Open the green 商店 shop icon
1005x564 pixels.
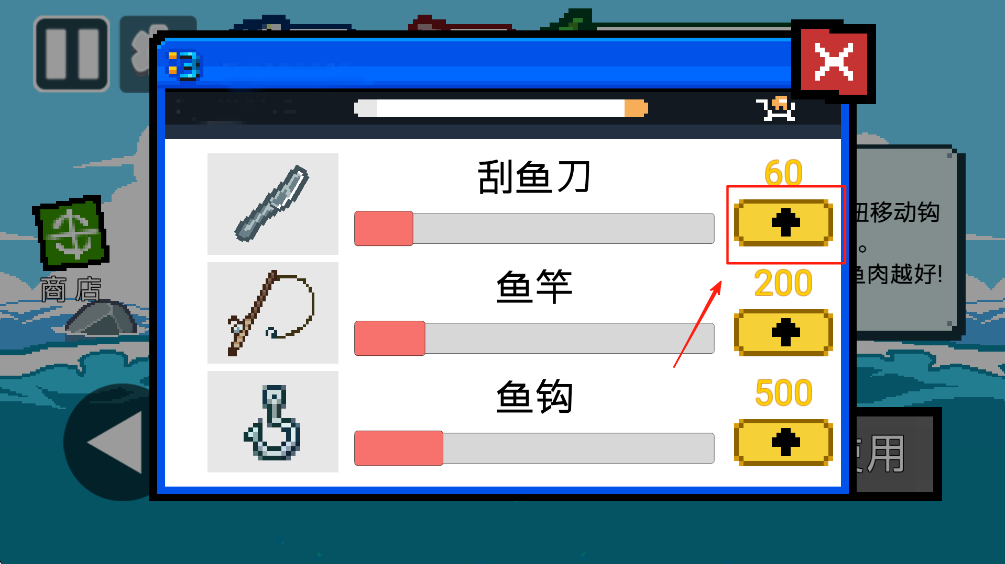point(71,233)
